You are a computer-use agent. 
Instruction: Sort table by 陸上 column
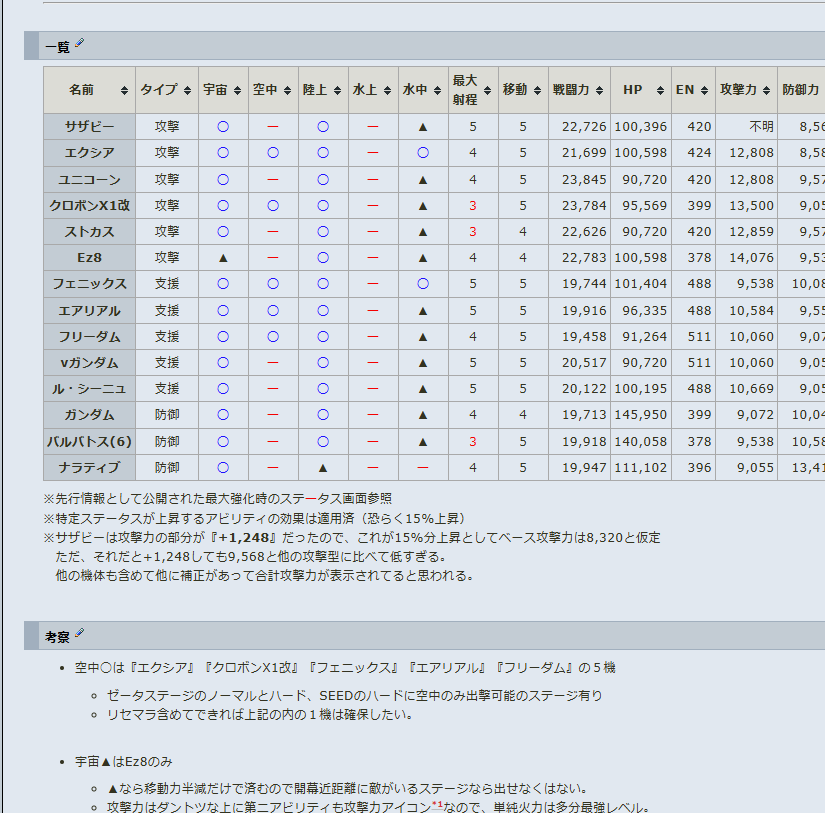tap(323, 90)
